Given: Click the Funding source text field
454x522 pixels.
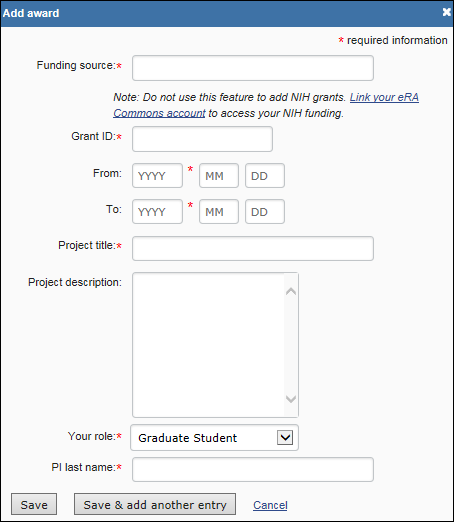Looking at the screenshot, I should click(253, 68).
